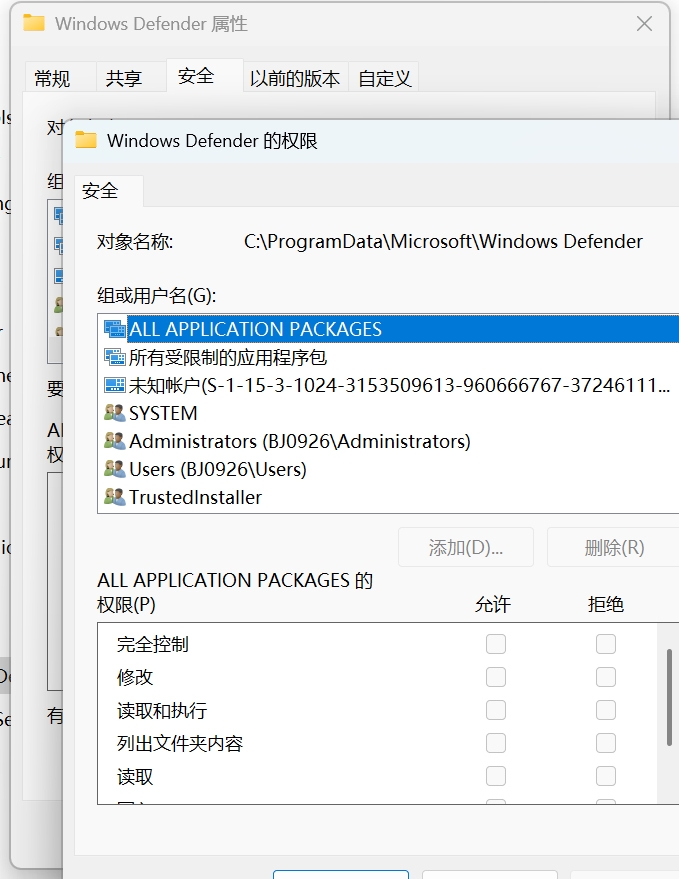This screenshot has height=879, width=679.
Task: Click the 删除(R) button
Action: point(613,547)
